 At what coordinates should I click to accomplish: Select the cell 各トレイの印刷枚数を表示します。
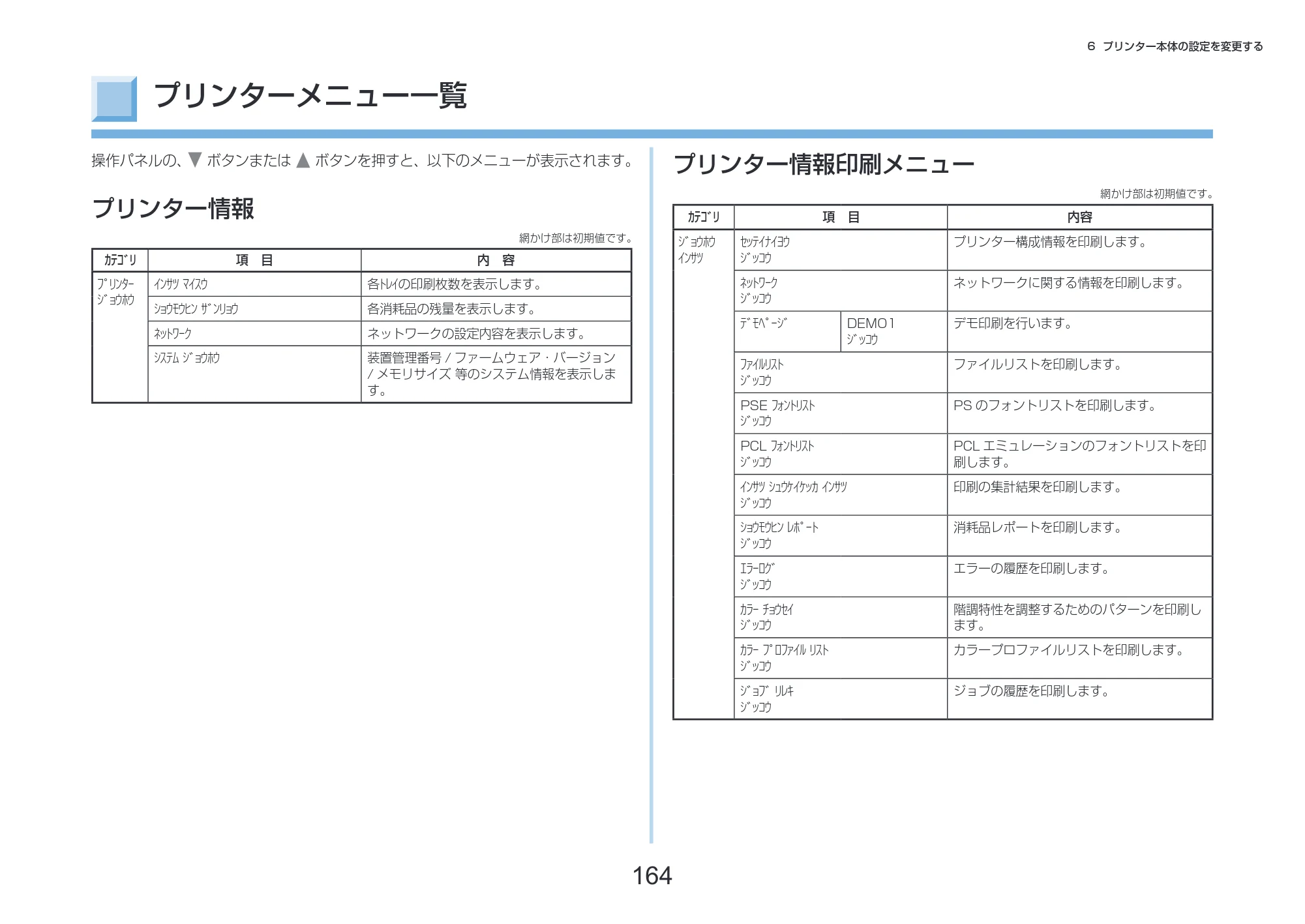(496, 284)
